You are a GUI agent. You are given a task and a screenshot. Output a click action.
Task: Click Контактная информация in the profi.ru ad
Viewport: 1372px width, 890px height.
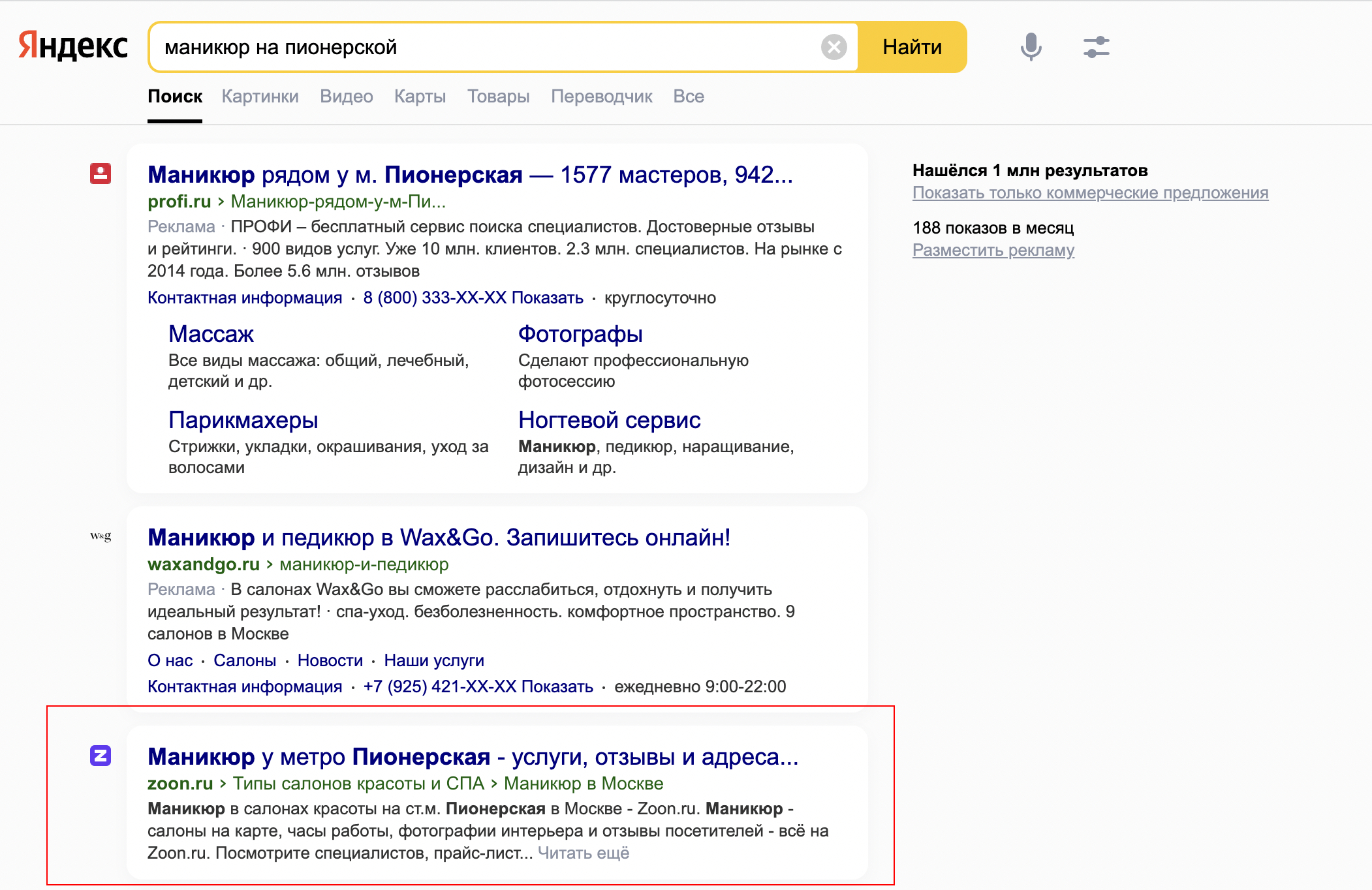245,298
